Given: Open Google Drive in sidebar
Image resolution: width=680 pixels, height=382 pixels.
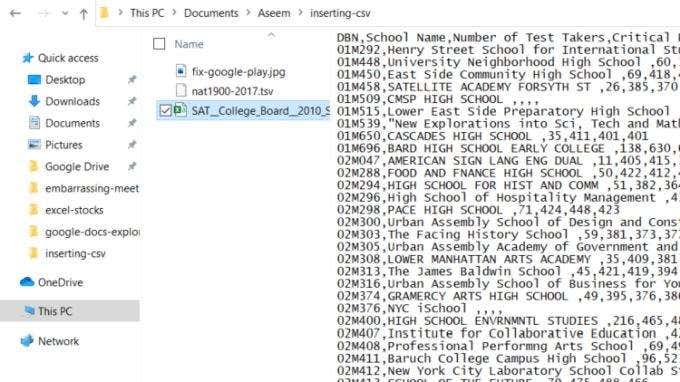Looking at the screenshot, I should (77, 167).
